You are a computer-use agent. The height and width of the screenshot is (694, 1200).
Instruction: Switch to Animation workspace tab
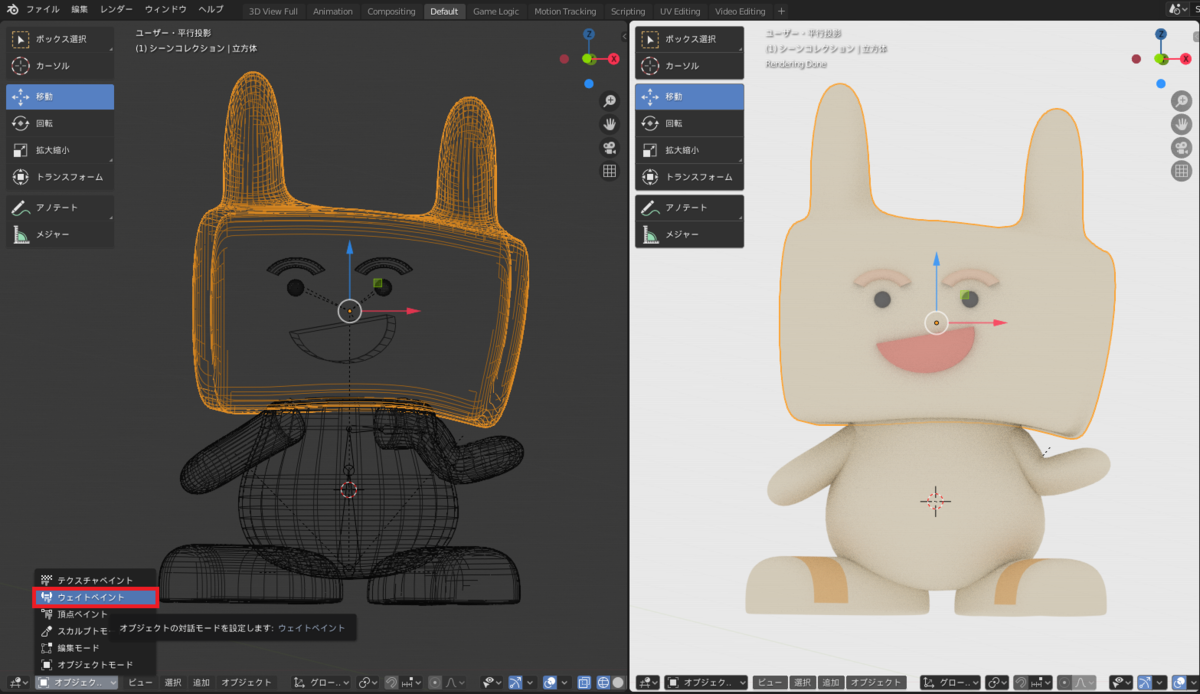(x=332, y=11)
